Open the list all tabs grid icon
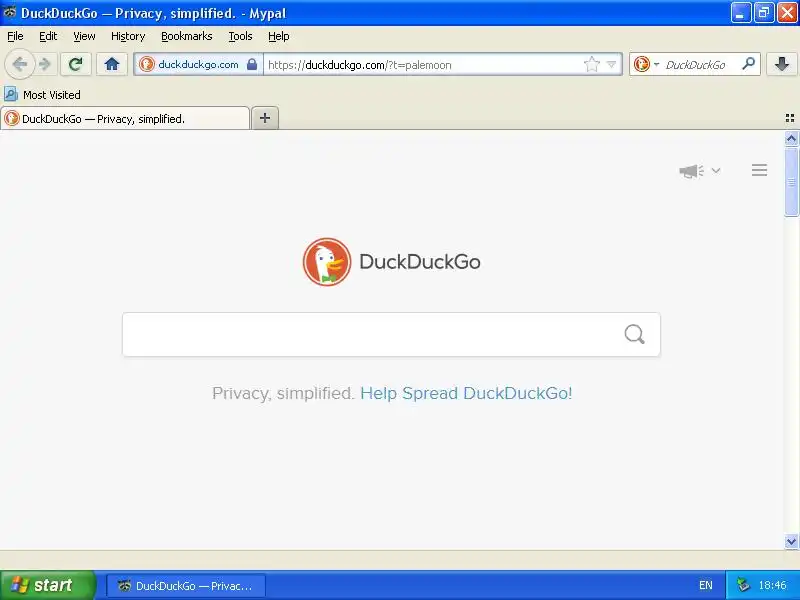Screen dimensions: 800x600 click(x=790, y=118)
